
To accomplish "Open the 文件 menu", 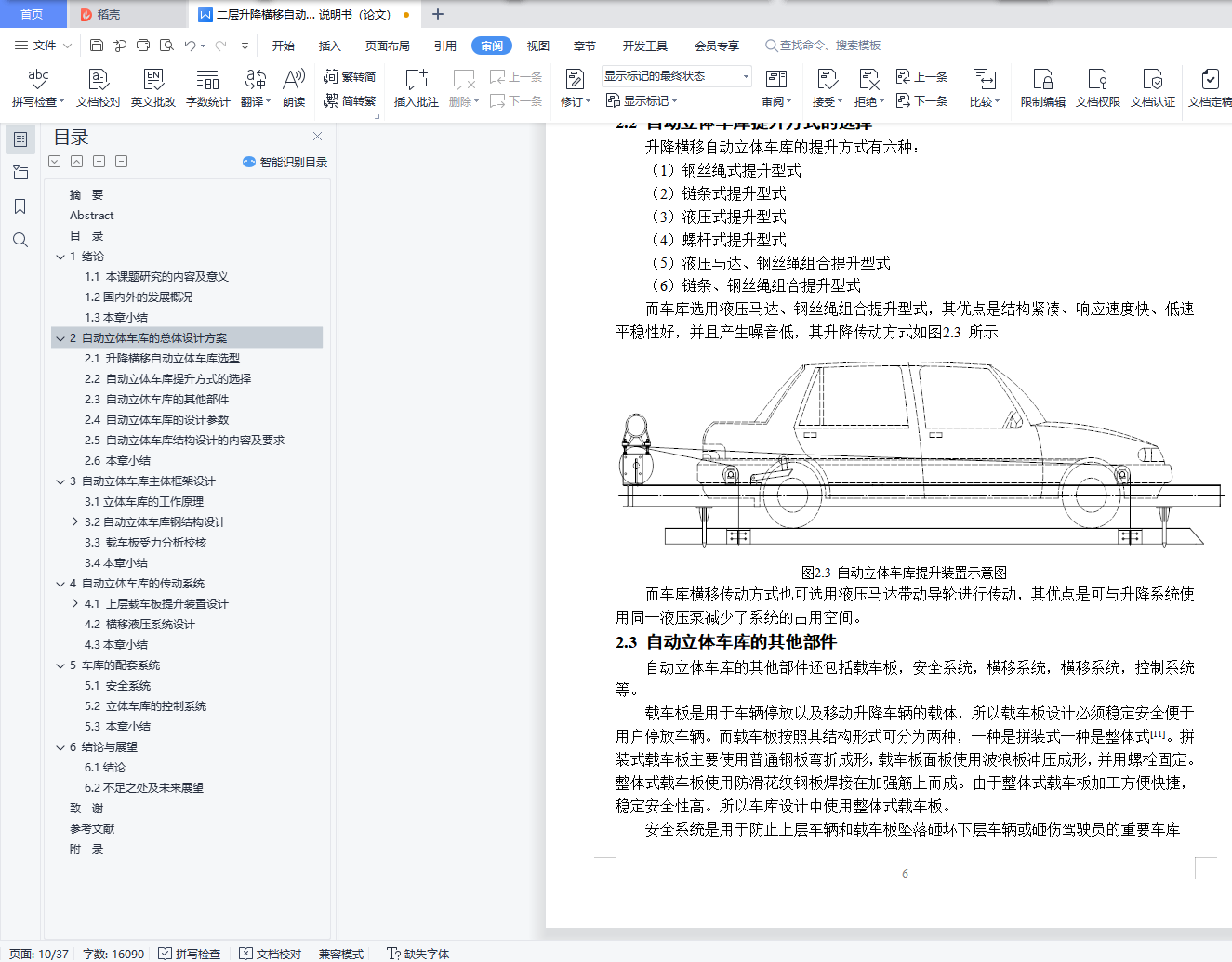I will pos(41,45).
